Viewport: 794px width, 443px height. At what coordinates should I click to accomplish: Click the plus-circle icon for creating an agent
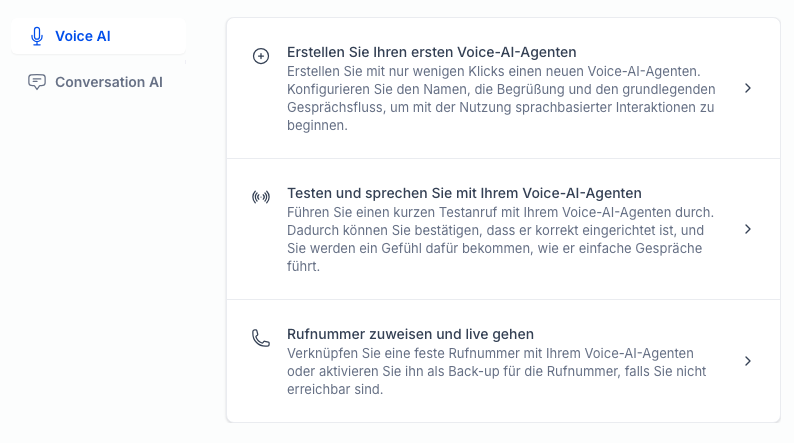coord(261,56)
